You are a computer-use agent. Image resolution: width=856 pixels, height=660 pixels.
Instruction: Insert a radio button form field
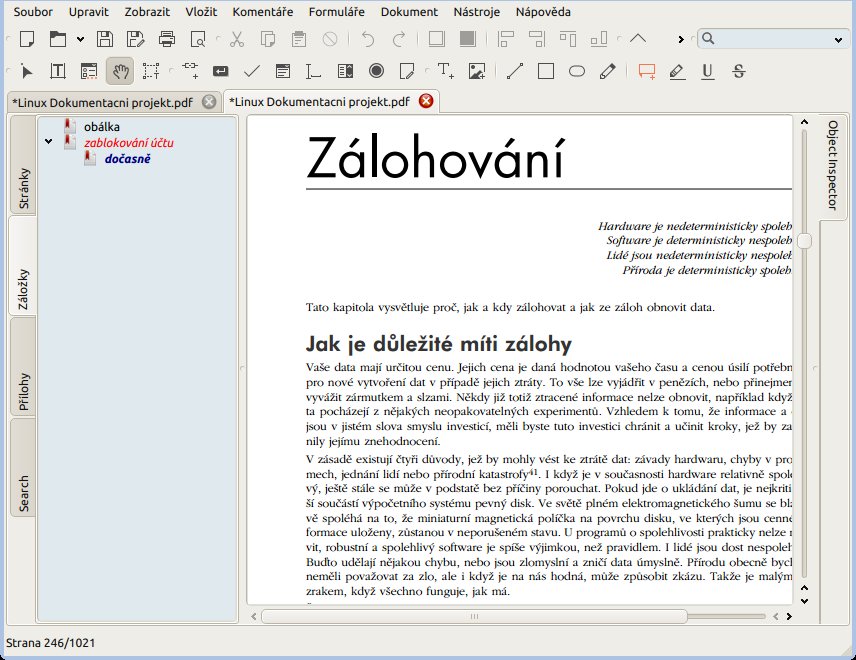376,71
